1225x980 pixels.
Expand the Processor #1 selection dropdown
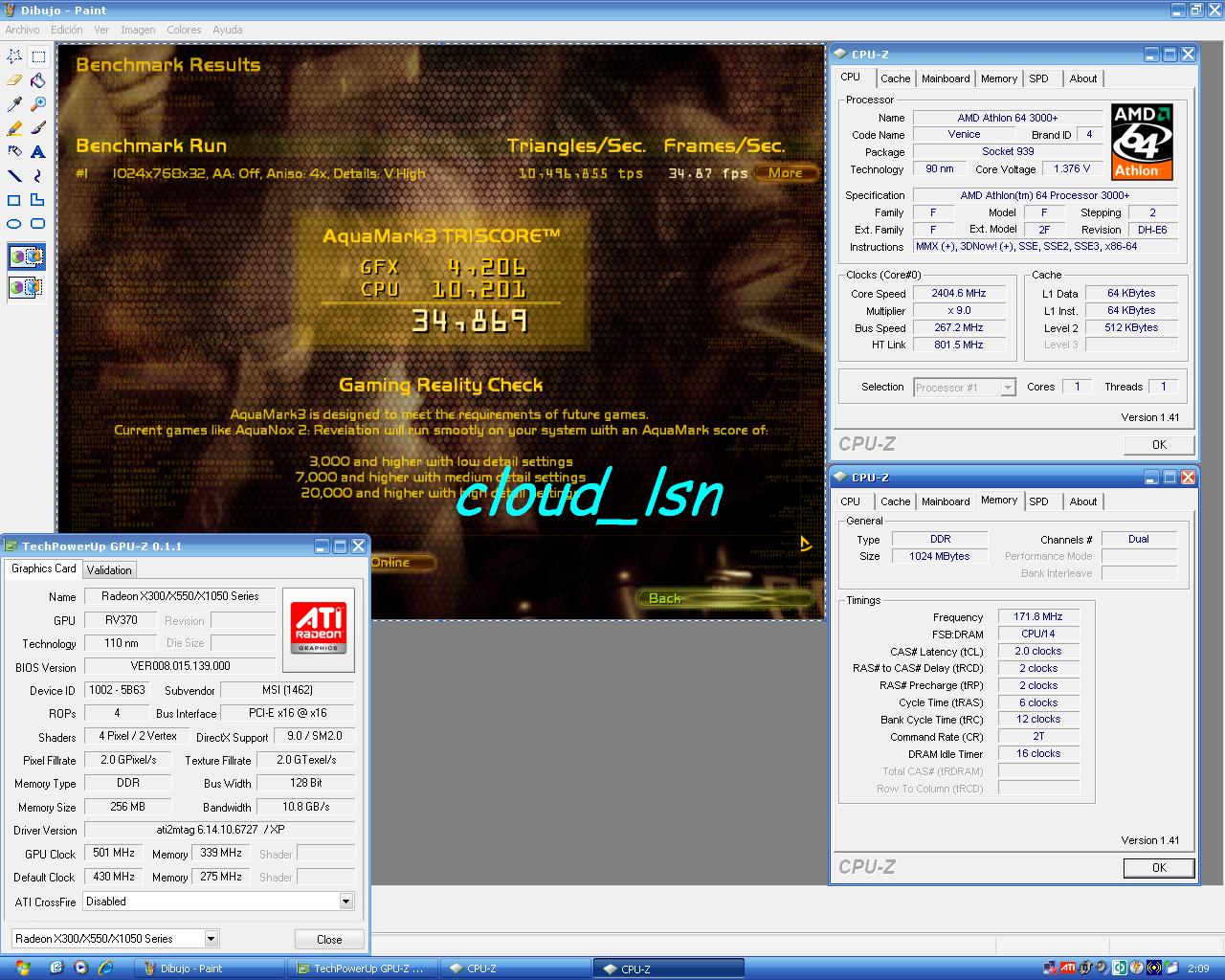pyautogui.click(x=1008, y=388)
